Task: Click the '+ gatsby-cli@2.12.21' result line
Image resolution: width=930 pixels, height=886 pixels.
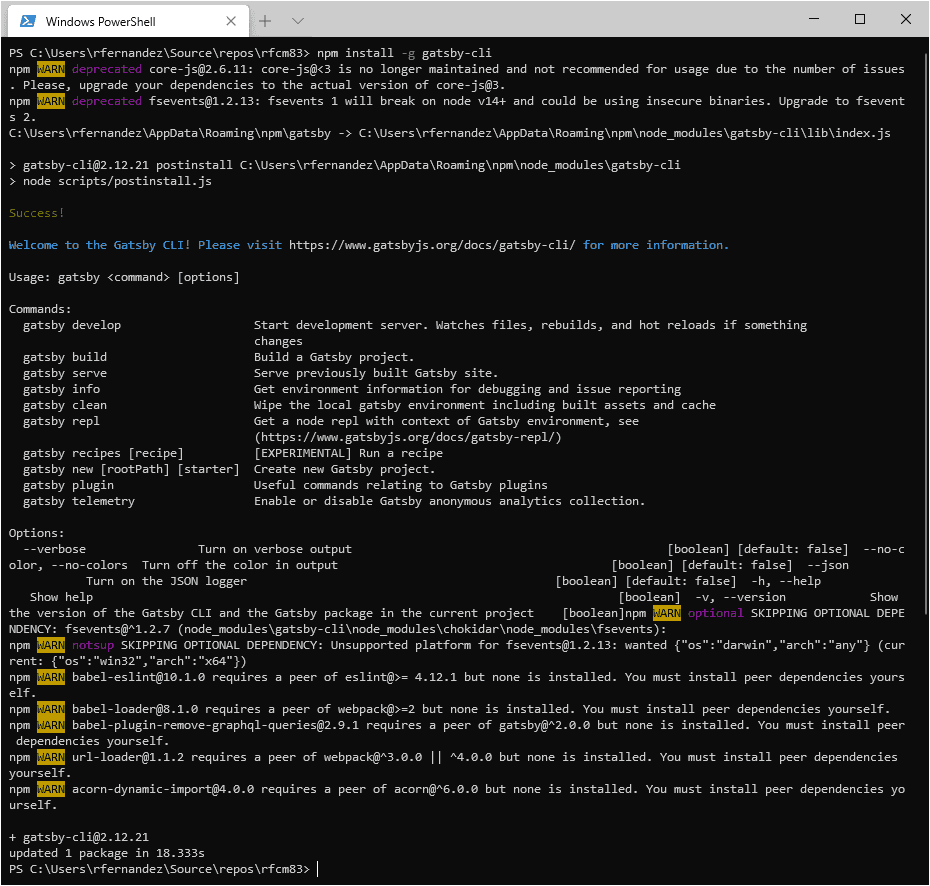Action: pyautogui.click(x=79, y=837)
